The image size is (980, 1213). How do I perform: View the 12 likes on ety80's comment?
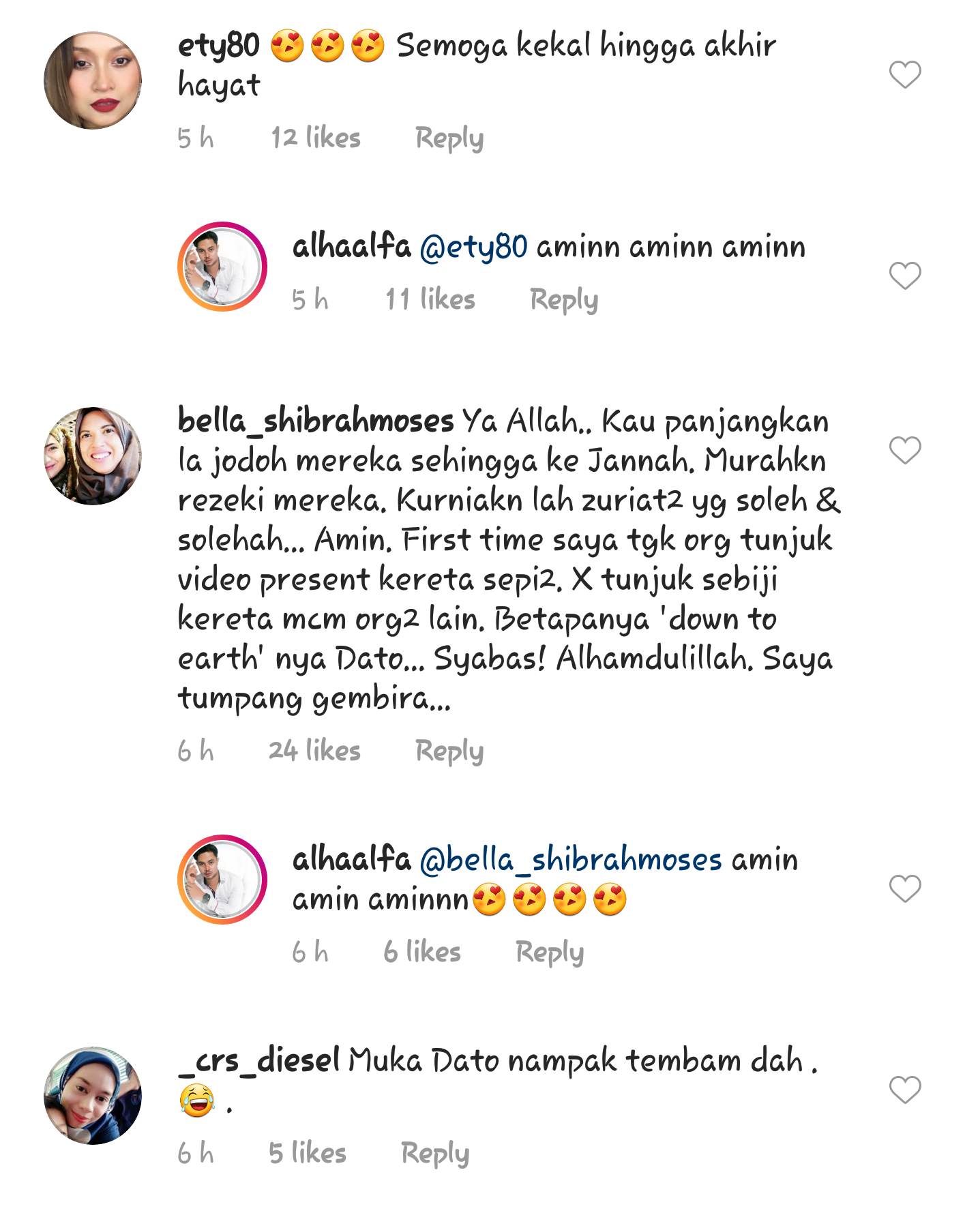click(316, 138)
